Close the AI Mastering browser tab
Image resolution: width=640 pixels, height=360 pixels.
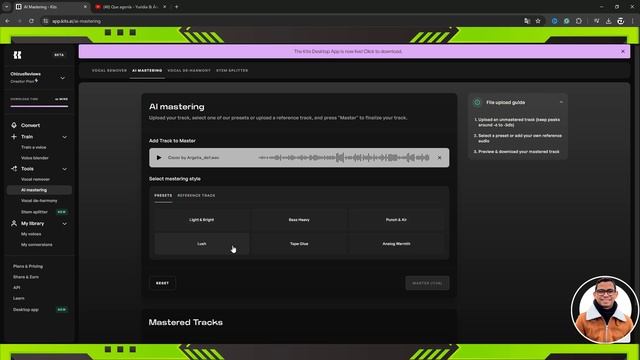click(85, 7)
